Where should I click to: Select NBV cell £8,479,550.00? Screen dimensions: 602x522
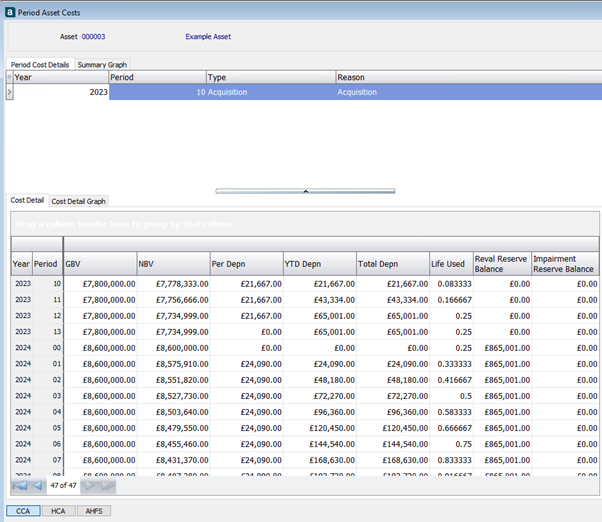pyautogui.click(x=174, y=428)
